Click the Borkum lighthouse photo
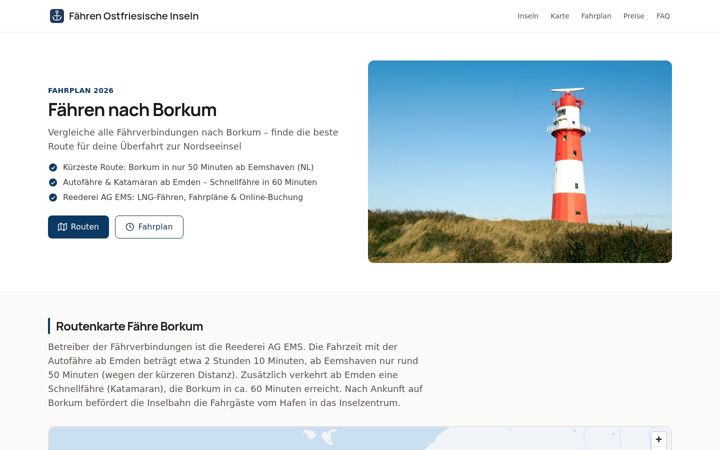Image resolution: width=720 pixels, height=450 pixels. click(x=520, y=162)
